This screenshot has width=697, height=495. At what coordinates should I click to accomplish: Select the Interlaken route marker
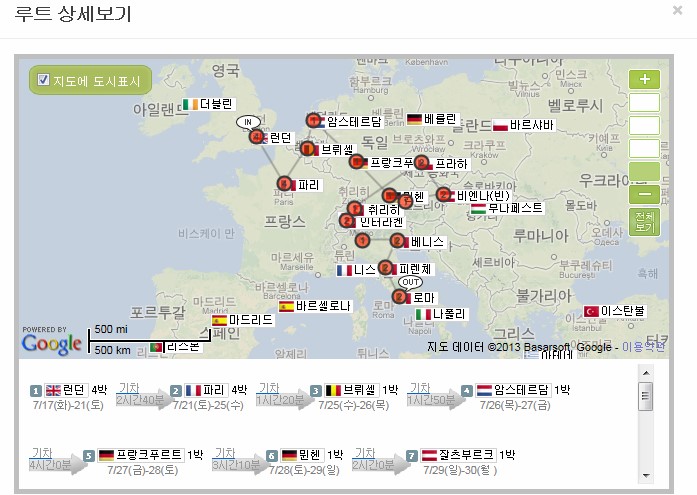[347, 220]
